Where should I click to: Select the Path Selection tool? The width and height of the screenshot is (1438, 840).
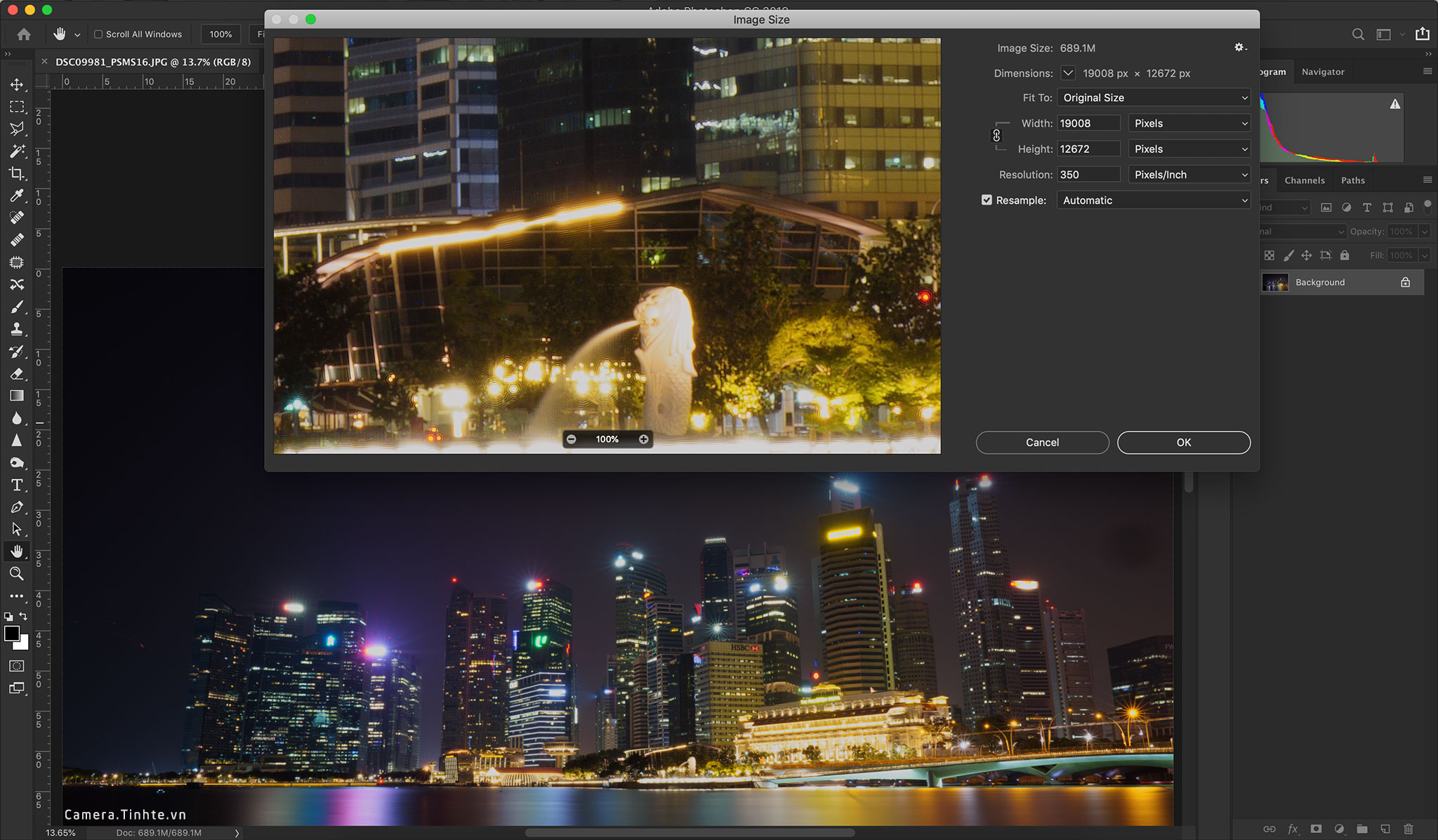(x=17, y=529)
